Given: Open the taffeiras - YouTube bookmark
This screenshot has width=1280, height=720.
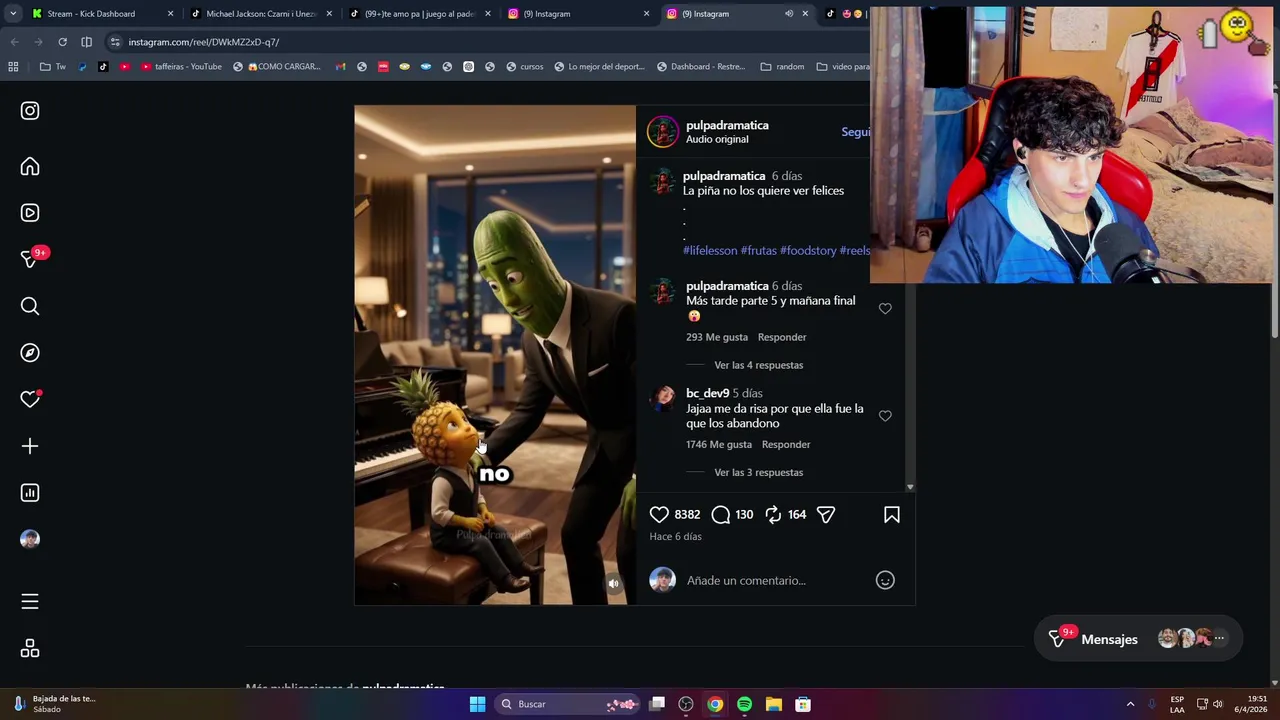Looking at the screenshot, I should tap(181, 67).
